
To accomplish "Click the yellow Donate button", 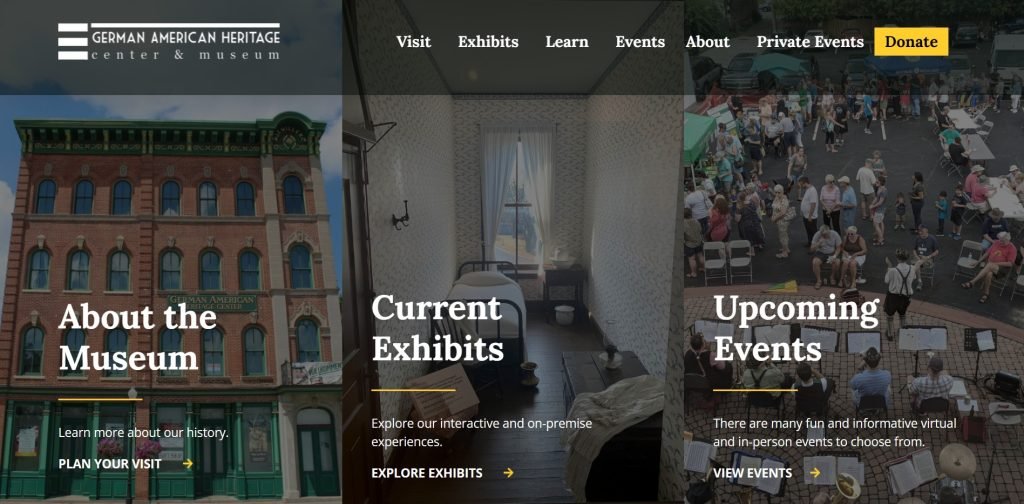I will tap(911, 42).
